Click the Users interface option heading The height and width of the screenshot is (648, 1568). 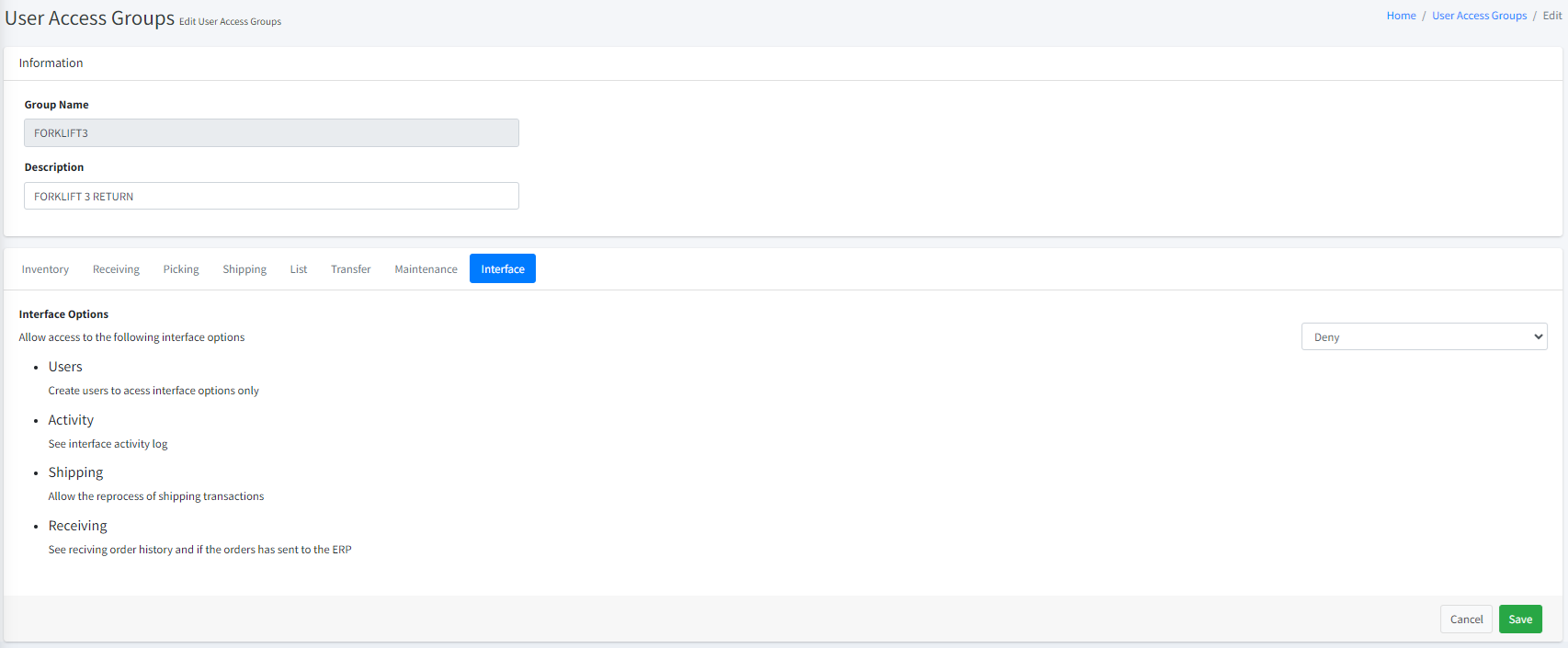coord(65,367)
